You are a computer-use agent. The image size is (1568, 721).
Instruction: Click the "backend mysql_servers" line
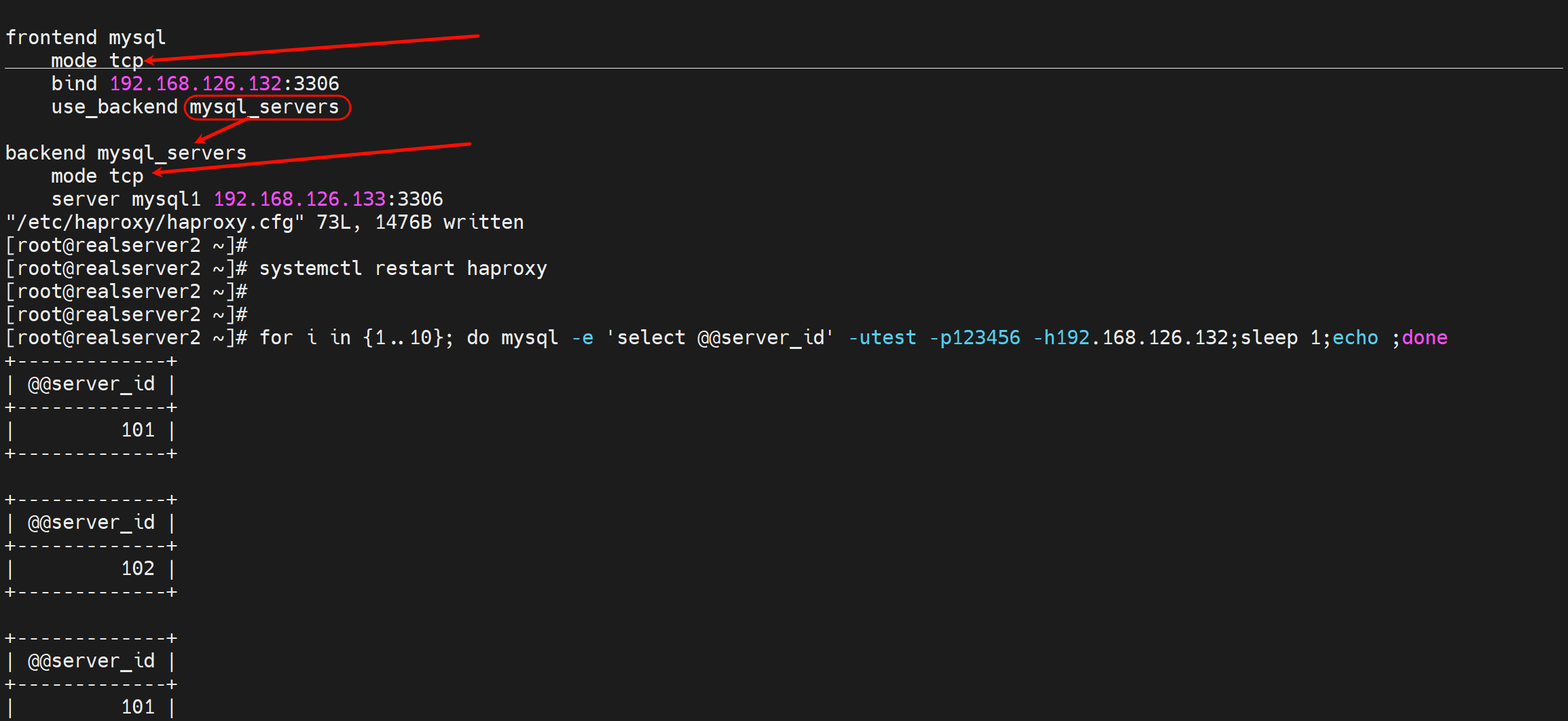tap(126, 153)
